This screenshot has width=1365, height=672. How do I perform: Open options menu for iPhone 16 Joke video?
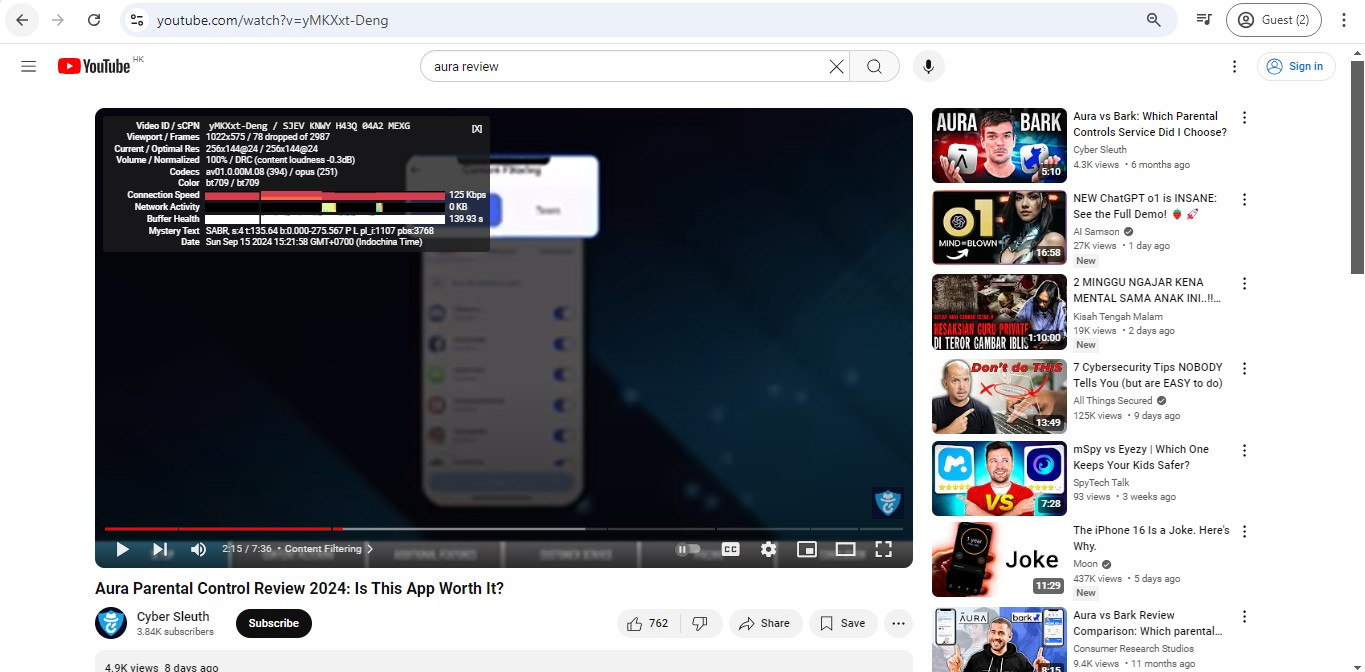[x=1244, y=532]
